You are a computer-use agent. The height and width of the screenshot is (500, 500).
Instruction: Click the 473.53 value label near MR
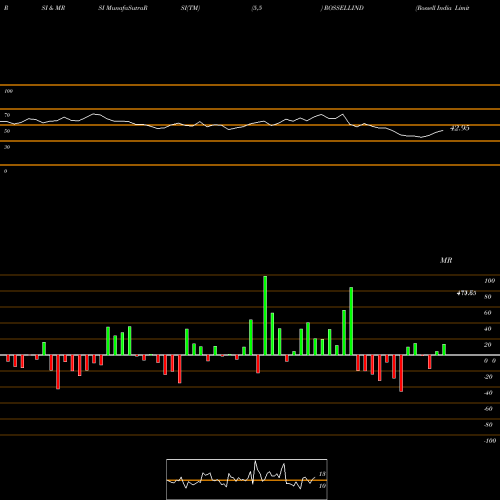point(466,293)
